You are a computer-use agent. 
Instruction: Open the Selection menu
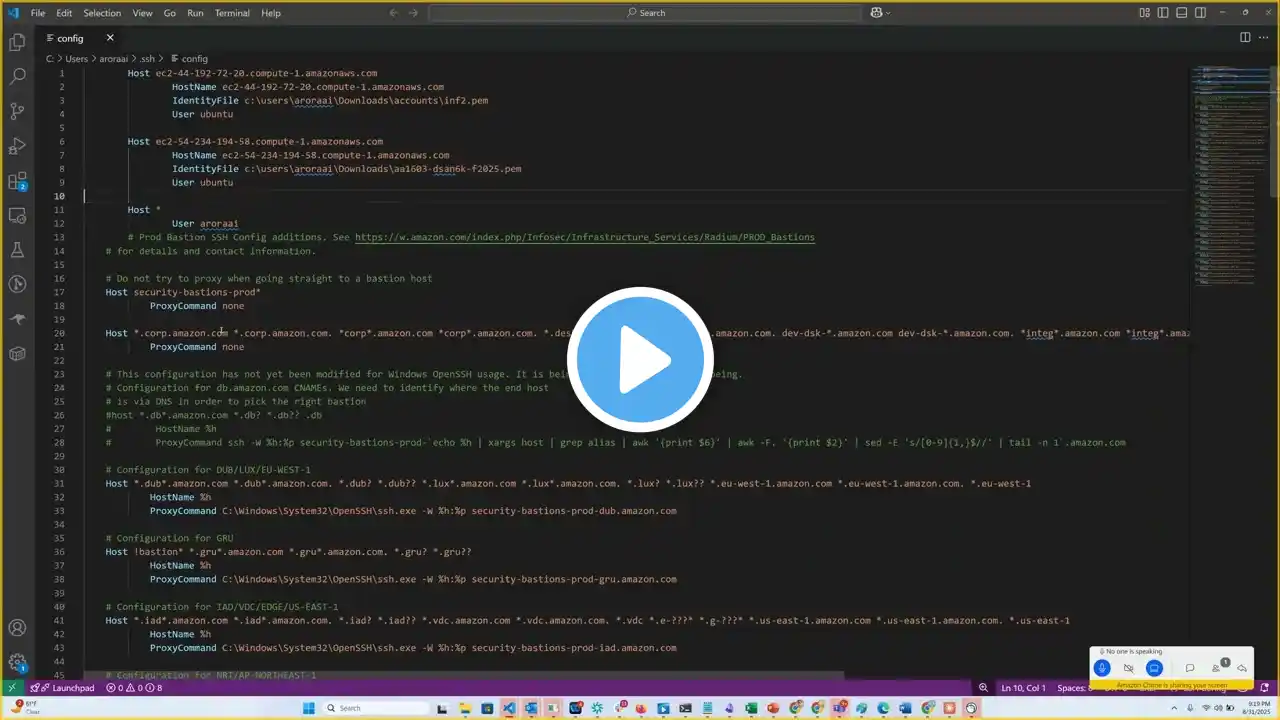coord(102,13)
